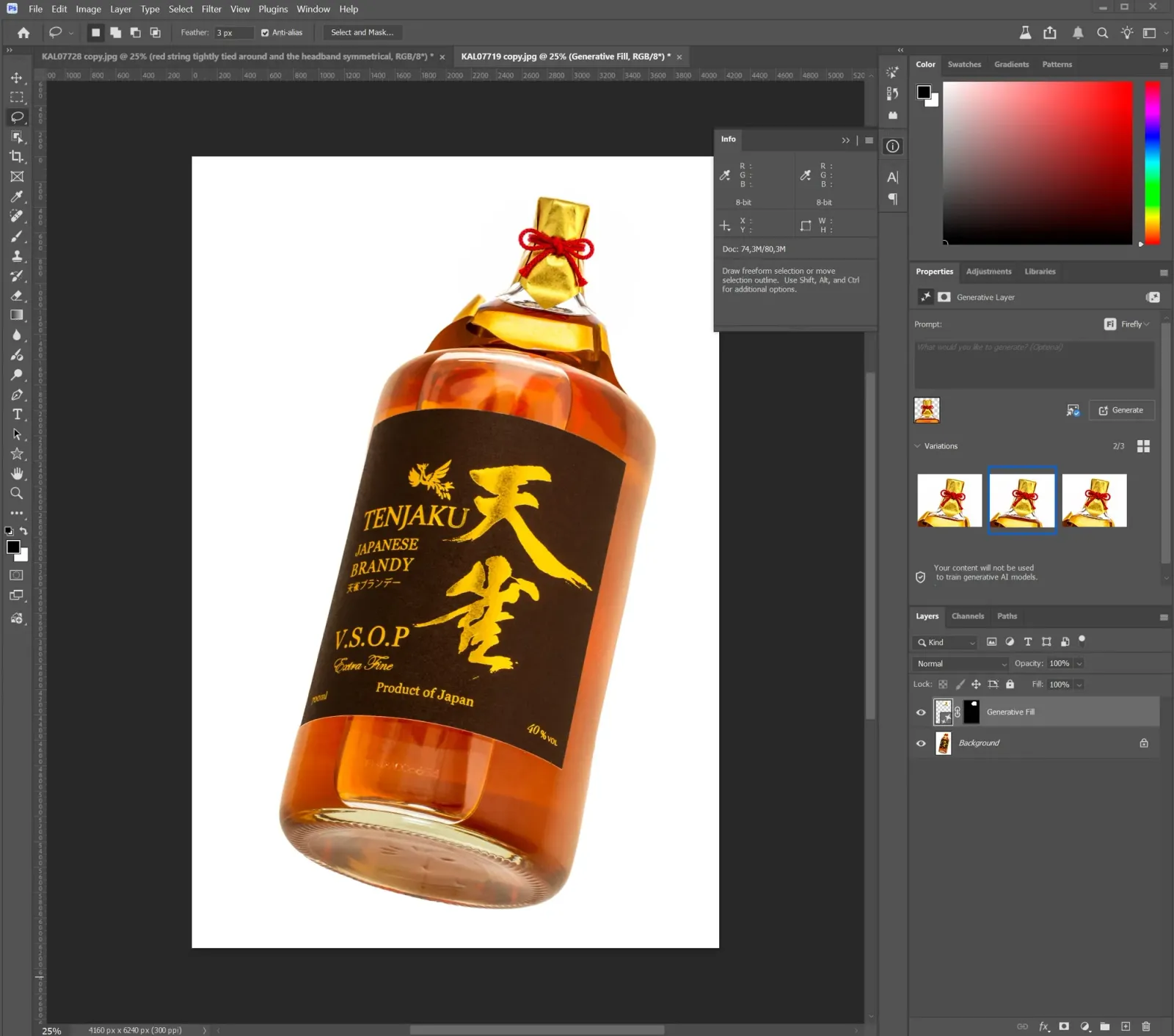This screenshot has width=1174, height=1036.
Task: Click the Delete layer trash icon
Action: (1146, 1026)
